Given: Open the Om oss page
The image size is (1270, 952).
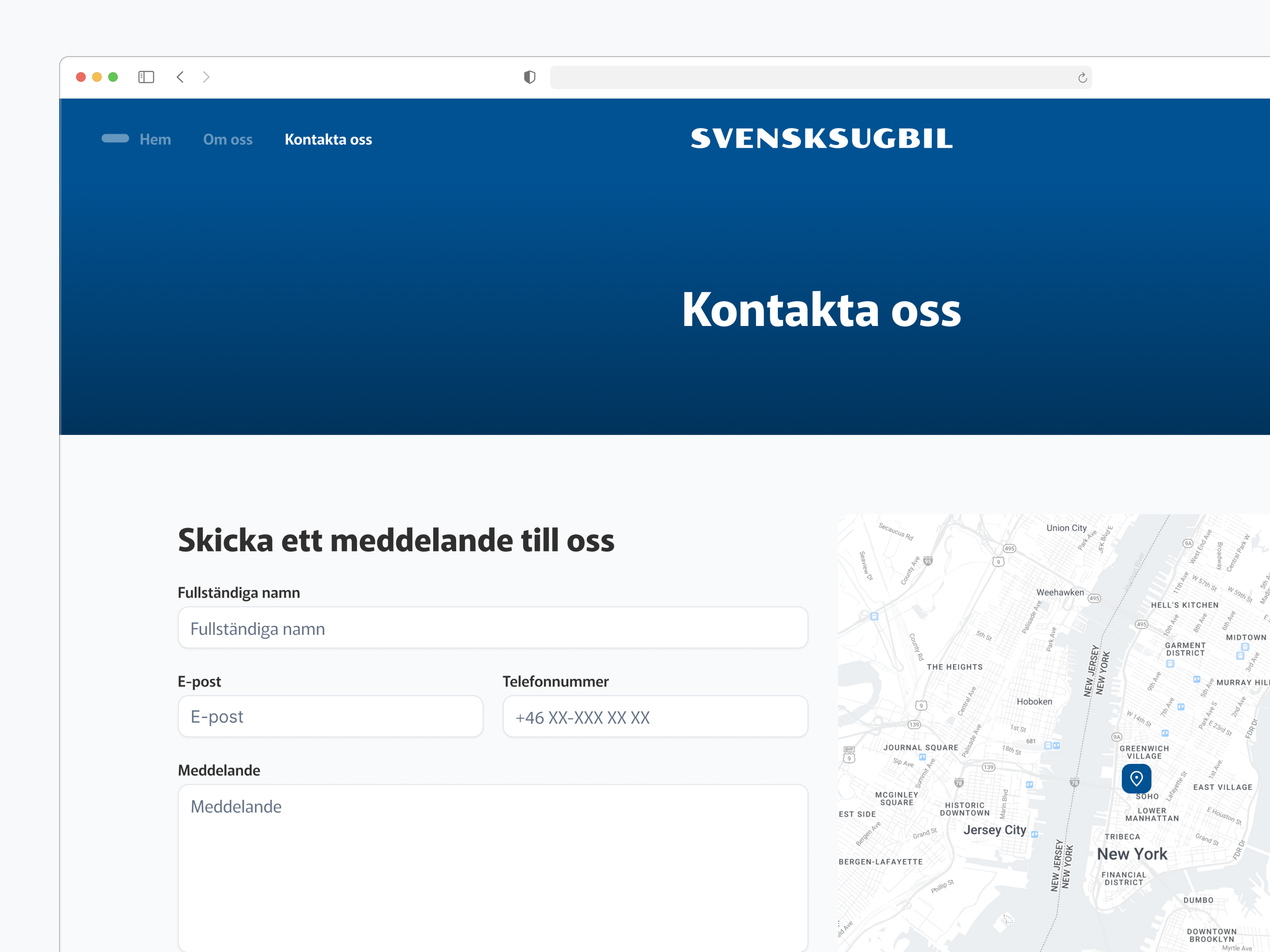Looking at the screenshot, I should tap(227, 139).
